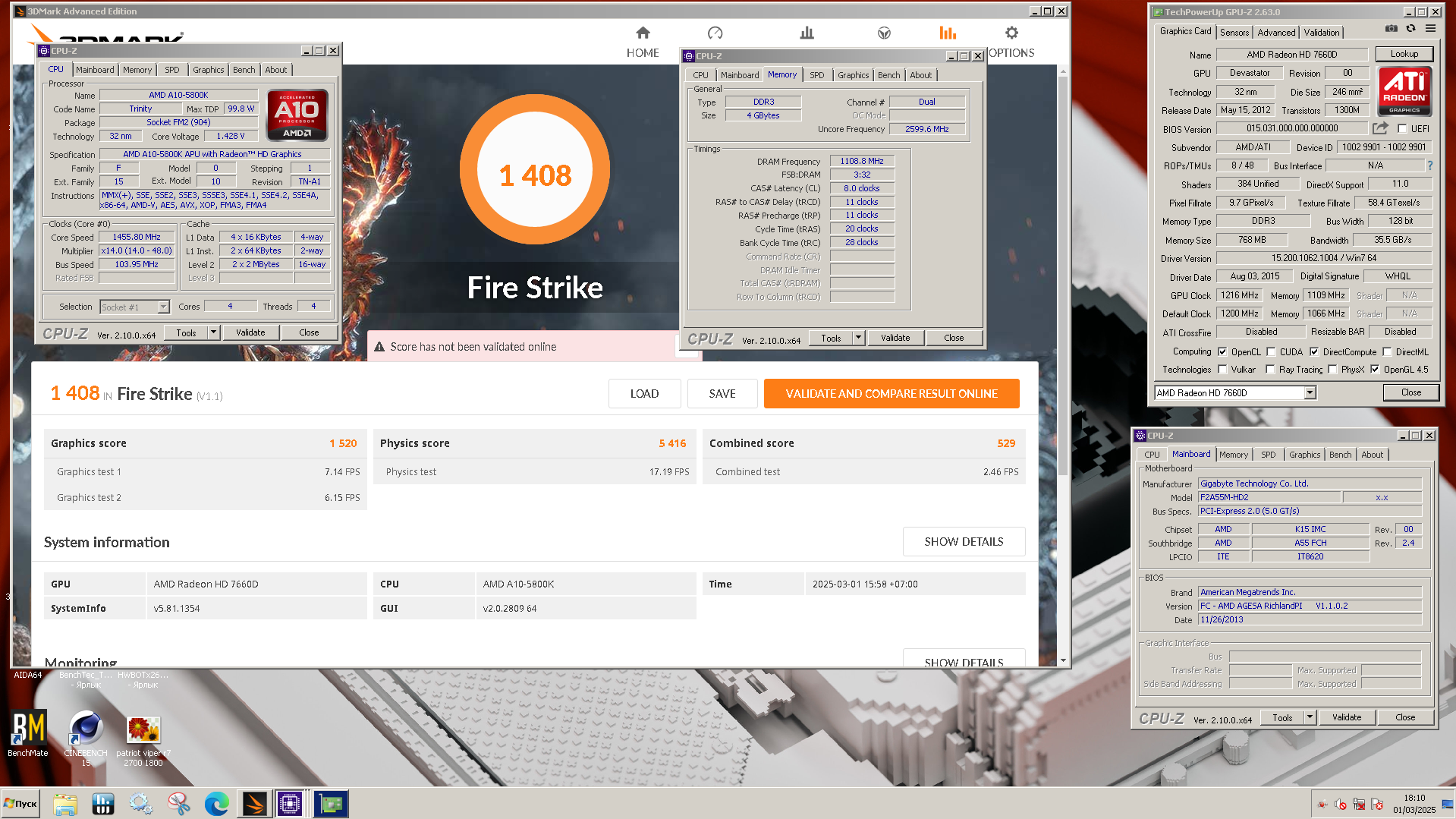The height and width of the screenshot is (819, 1456).
Task: Click VALIDATE AND COMPARE RESULT ONLINE
Action: pos(892,393)
